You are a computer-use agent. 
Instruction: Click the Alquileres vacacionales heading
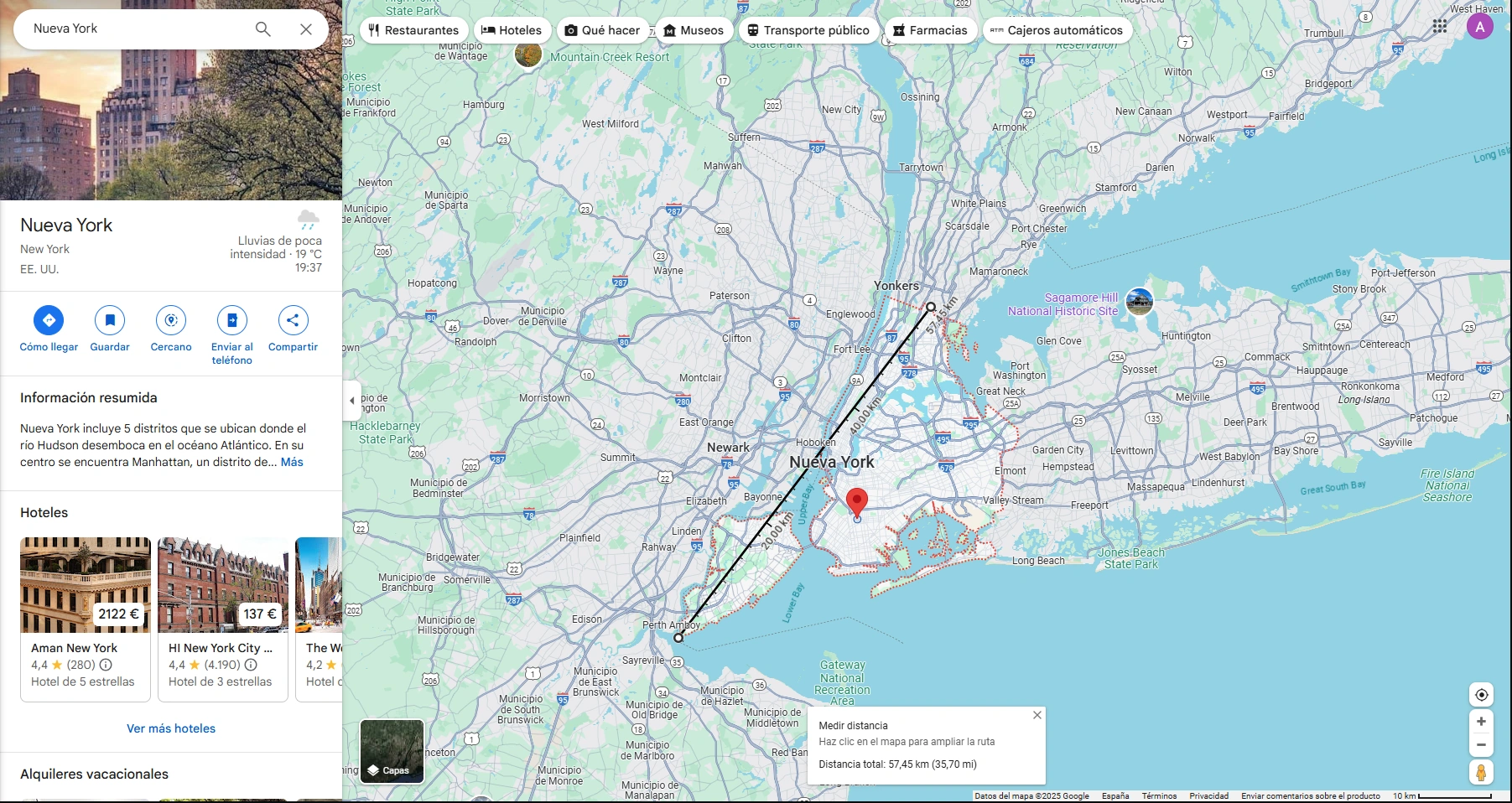pos(94,775)
